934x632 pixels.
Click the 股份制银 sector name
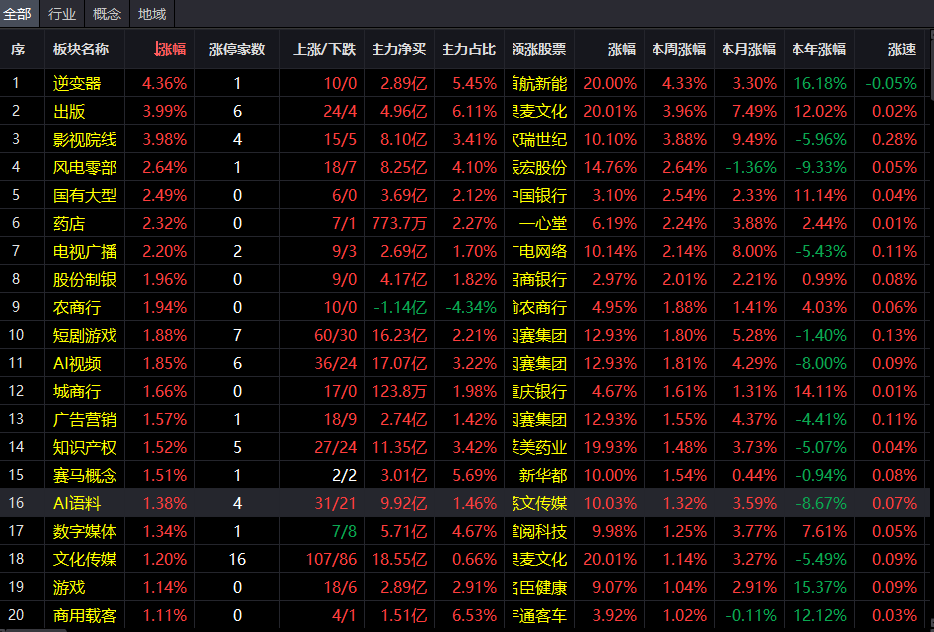(x=85, y=279)
